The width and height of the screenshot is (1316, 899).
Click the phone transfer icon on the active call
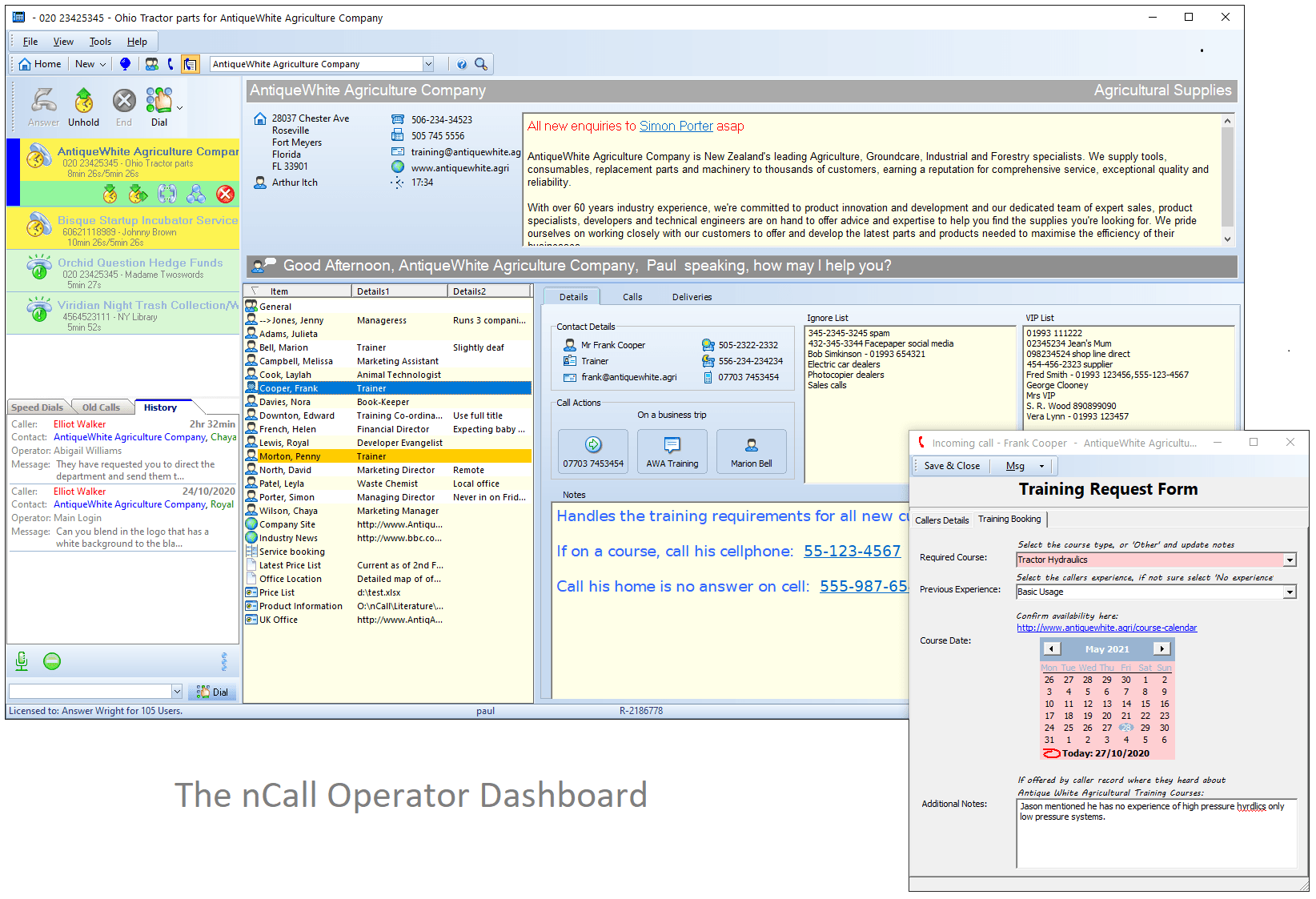pos(167,194)
